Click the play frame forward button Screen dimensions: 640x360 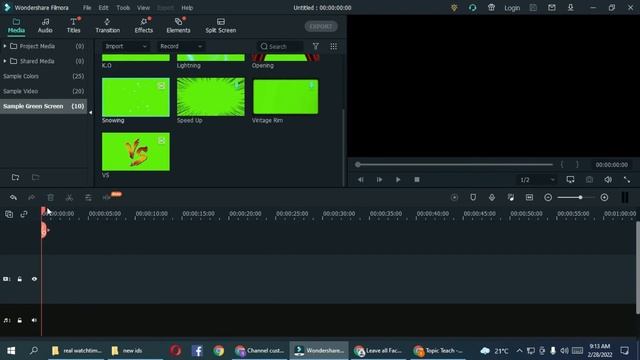[x=379, y=180]
